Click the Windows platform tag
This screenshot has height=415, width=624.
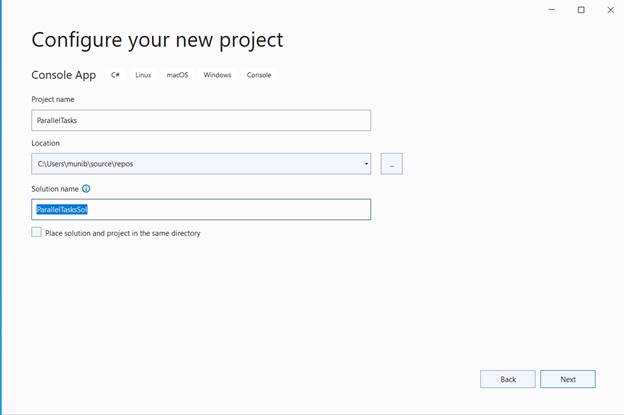tap(217, 75)
